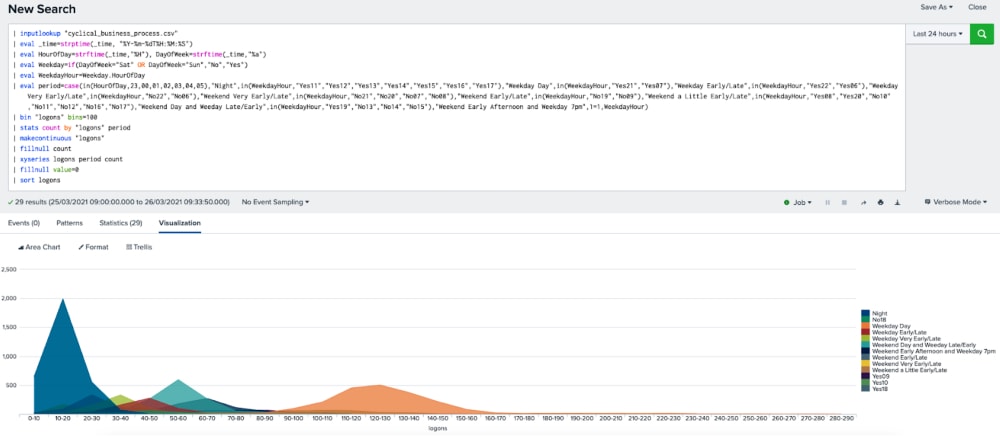Open the Patterns tab
Screen dimensions: 1000x438
[x=69, y=223]
